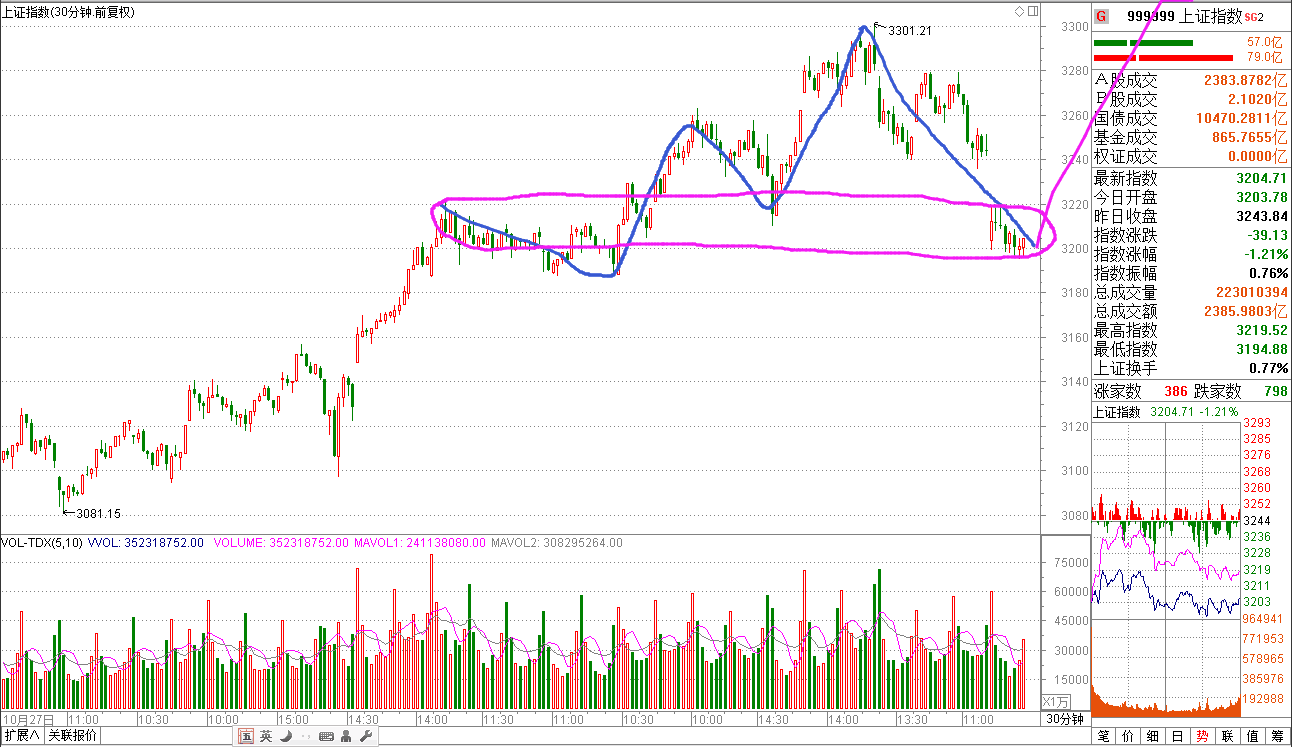
Task: Click the IME user account icon
Action: [x=346, y=737]
